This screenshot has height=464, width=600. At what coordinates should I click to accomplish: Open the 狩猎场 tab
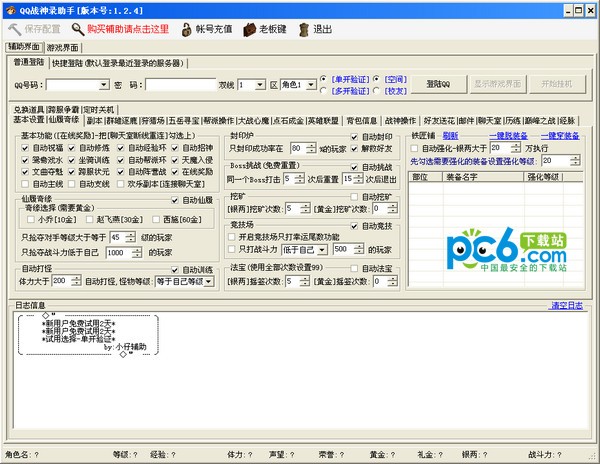click(x=153, y=121)
